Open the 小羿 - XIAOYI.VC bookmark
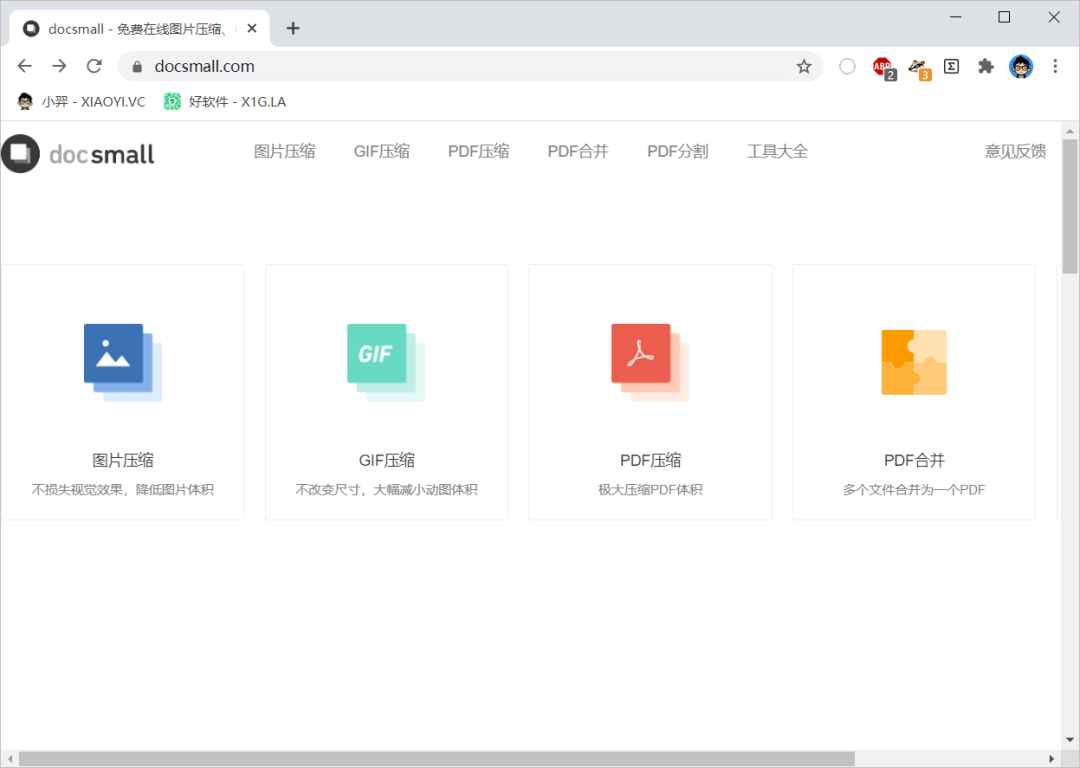 pyautogui.click(x=81, y=101)
